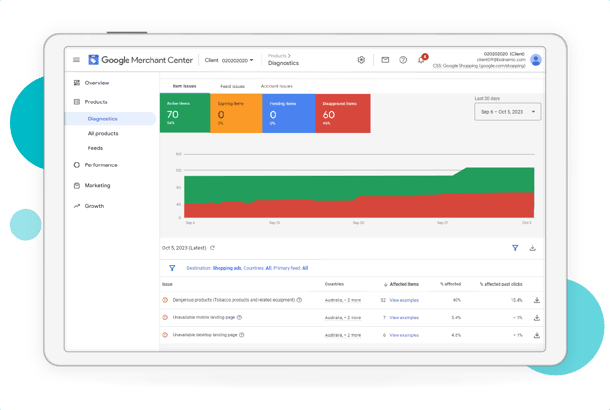Click help icon beside Dangerous products issue
The width and height of the screenshot is (610, 410).
pyautogui.click(x=299, y=300)
